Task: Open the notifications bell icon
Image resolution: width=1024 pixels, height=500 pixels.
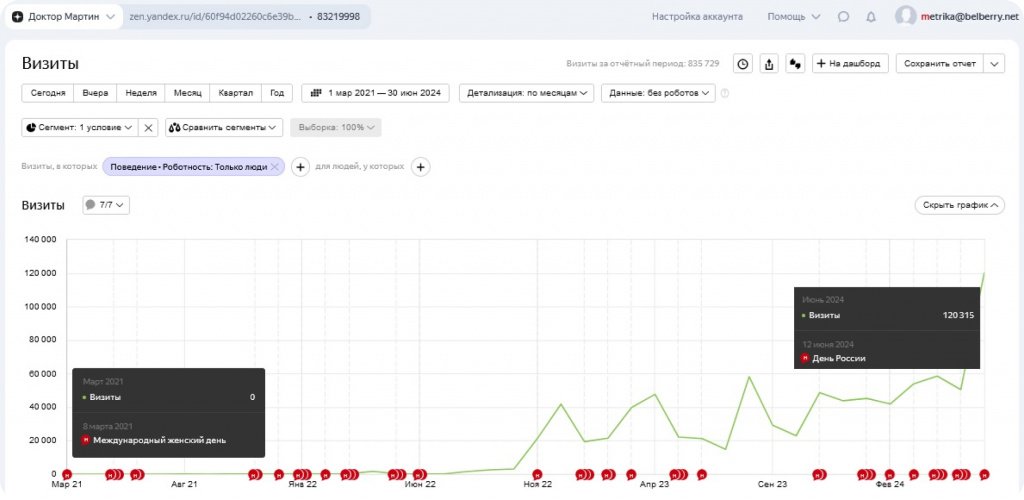Action: point(870,16)
